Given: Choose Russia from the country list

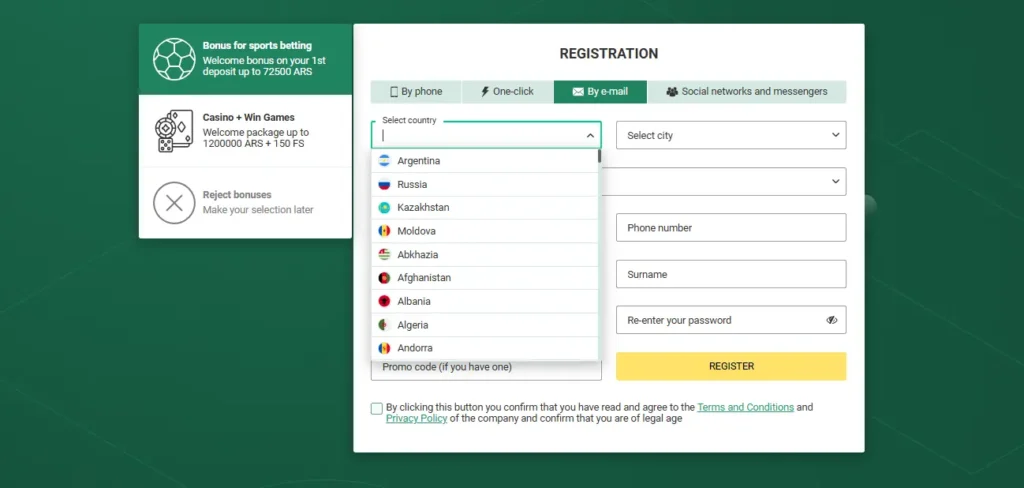Looking at the screenshot, I should point(485,184).
